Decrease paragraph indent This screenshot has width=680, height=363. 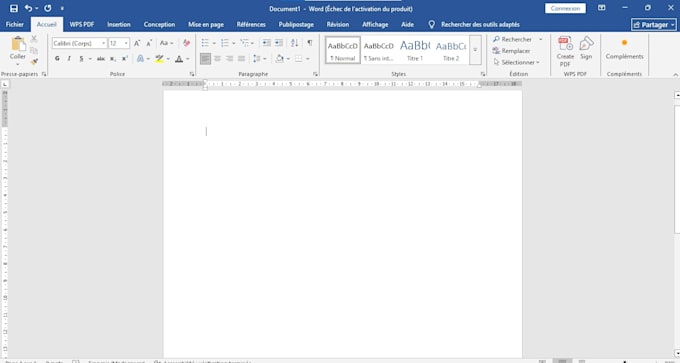(266, 43)
